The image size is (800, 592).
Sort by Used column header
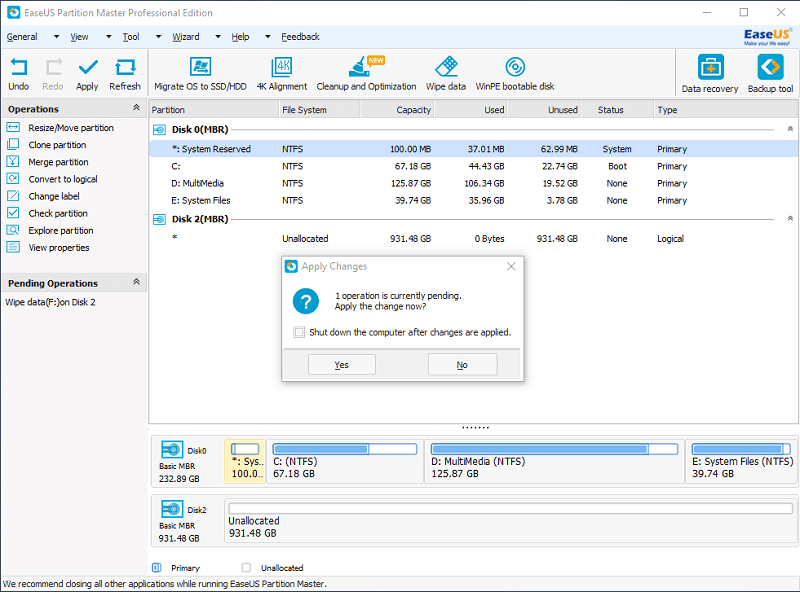pyautogui.click(x=471, y=110)
